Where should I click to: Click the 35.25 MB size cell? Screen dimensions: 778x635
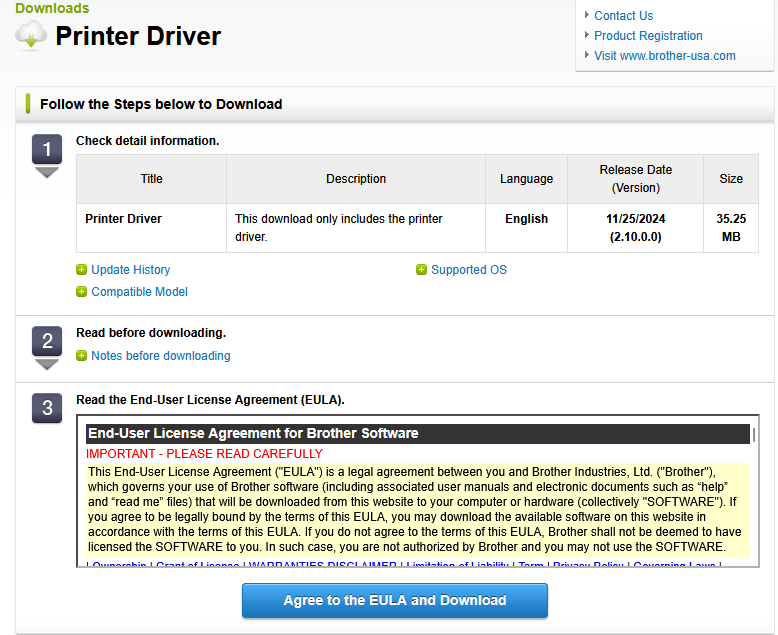(x=731, y=228)
